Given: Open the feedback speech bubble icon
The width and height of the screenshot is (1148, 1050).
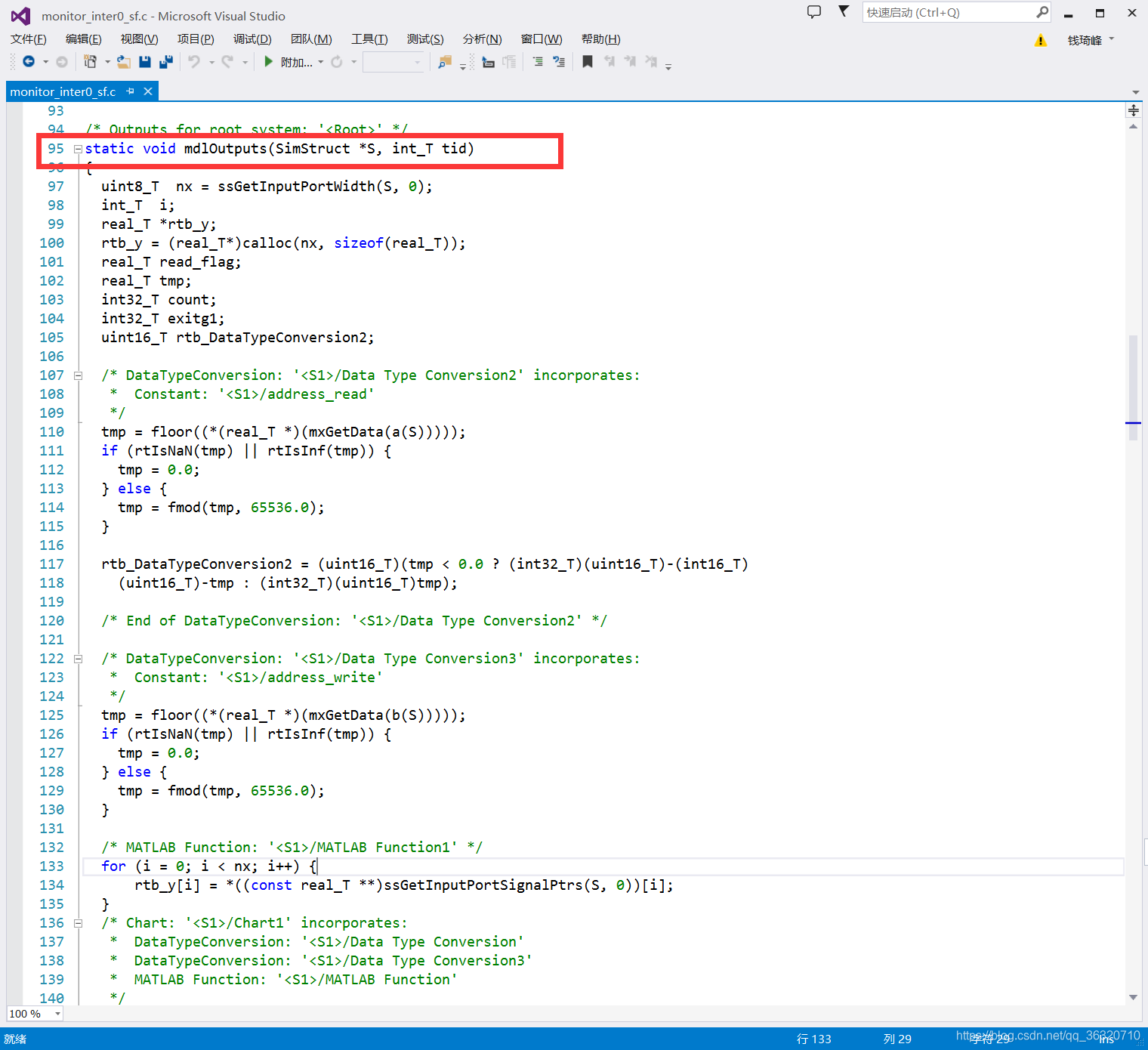Looking at the screenshot, I should 814,12.
